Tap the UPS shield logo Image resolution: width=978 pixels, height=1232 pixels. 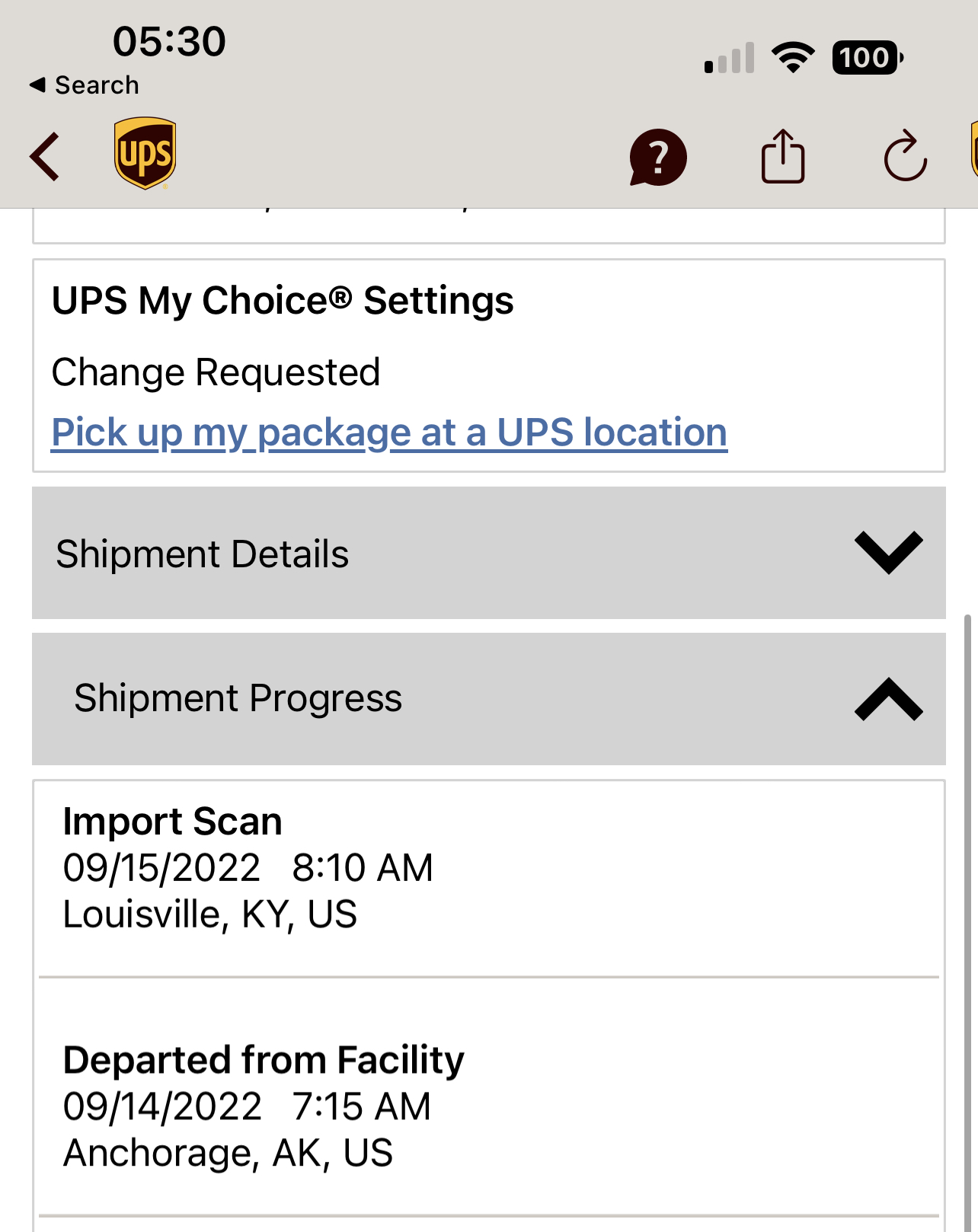pos(145,153)
